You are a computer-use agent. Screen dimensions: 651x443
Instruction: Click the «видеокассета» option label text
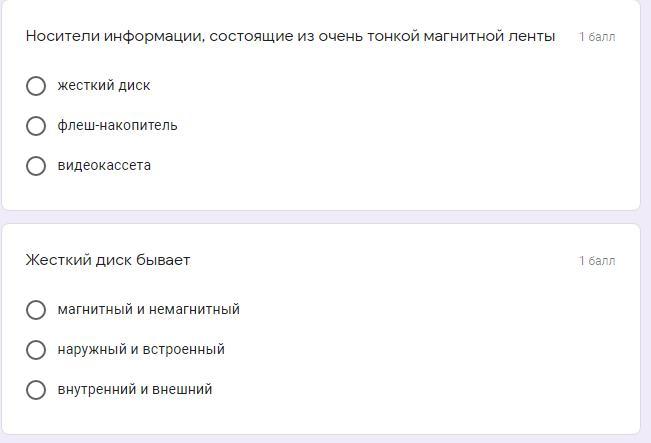point(104,166)
